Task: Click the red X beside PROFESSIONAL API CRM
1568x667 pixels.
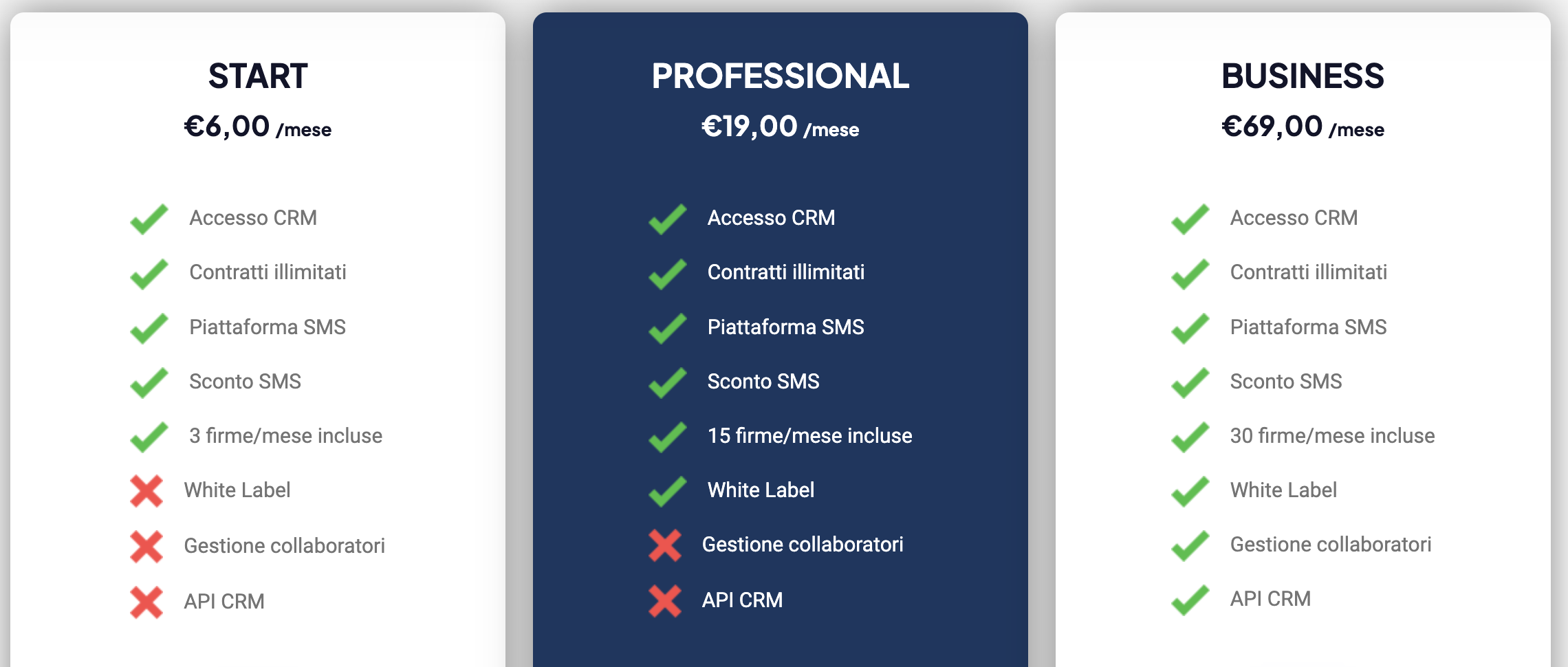Action: (x=665, y=600)
